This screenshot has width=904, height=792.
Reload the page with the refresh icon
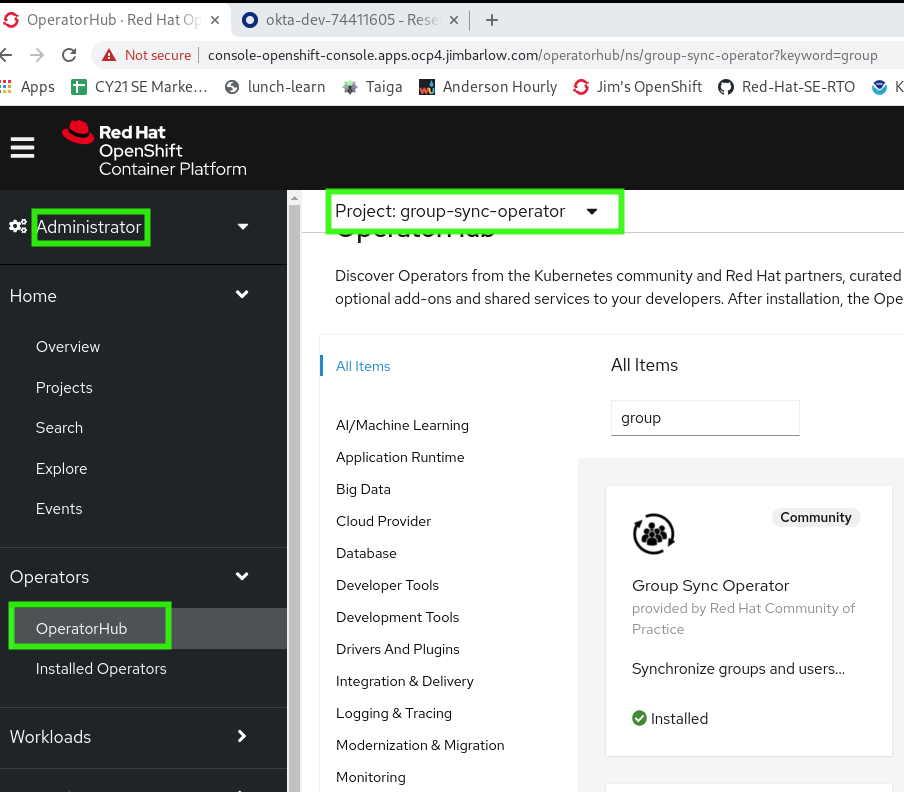click(69, 55)
